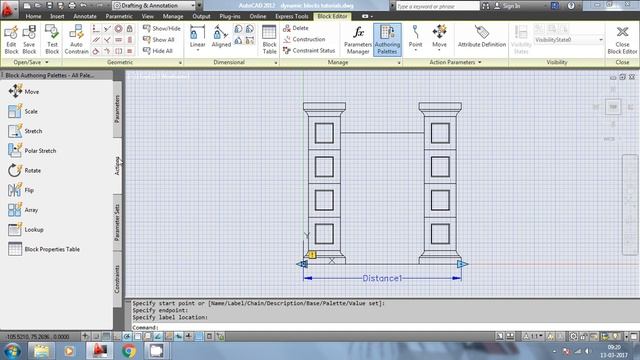Choose the Rotate action in palette
Screen dimensions: 640x360
pos(24,170)
